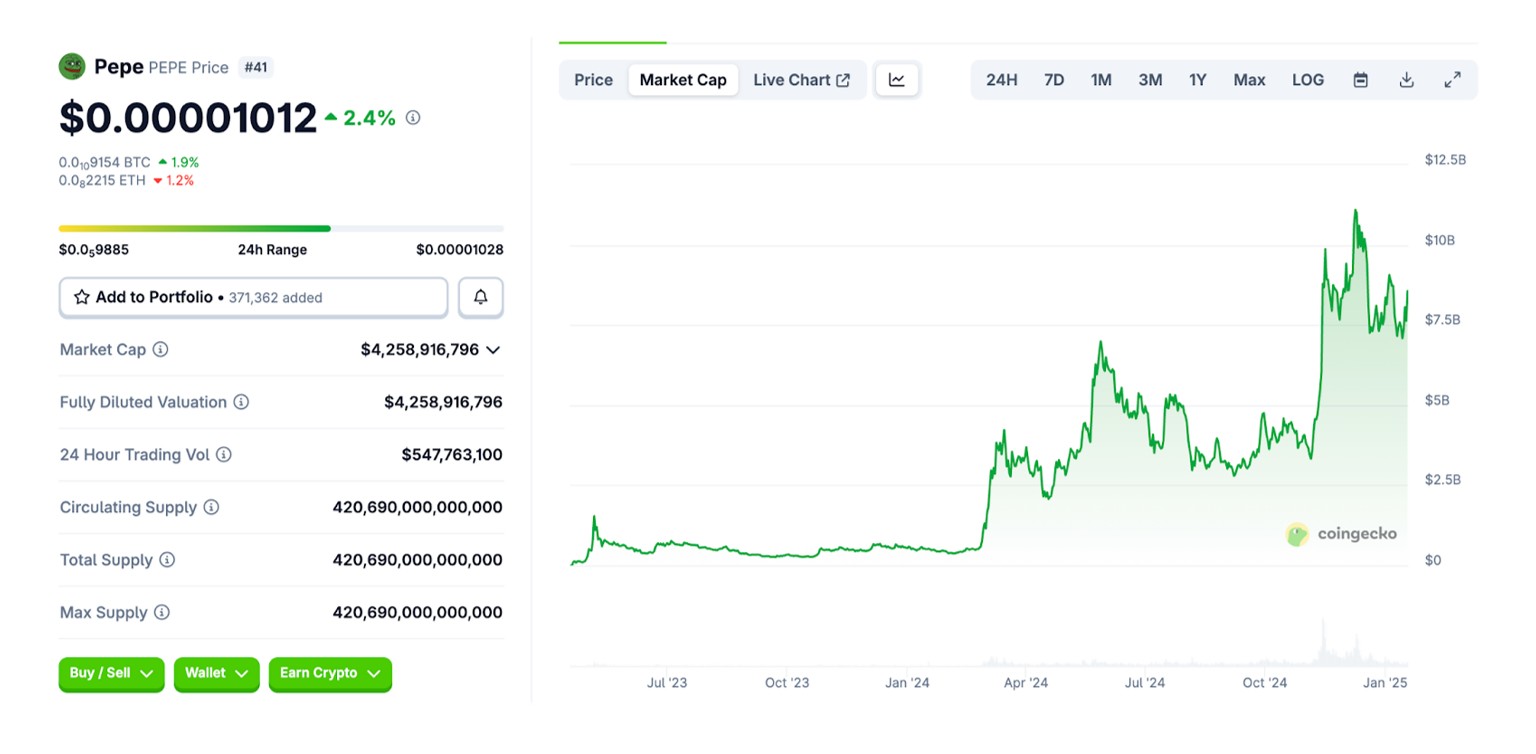Viewport: 1536px width, 754px height.
Task: Click star icon in Add to Portfolio
Action: point(82,298)
